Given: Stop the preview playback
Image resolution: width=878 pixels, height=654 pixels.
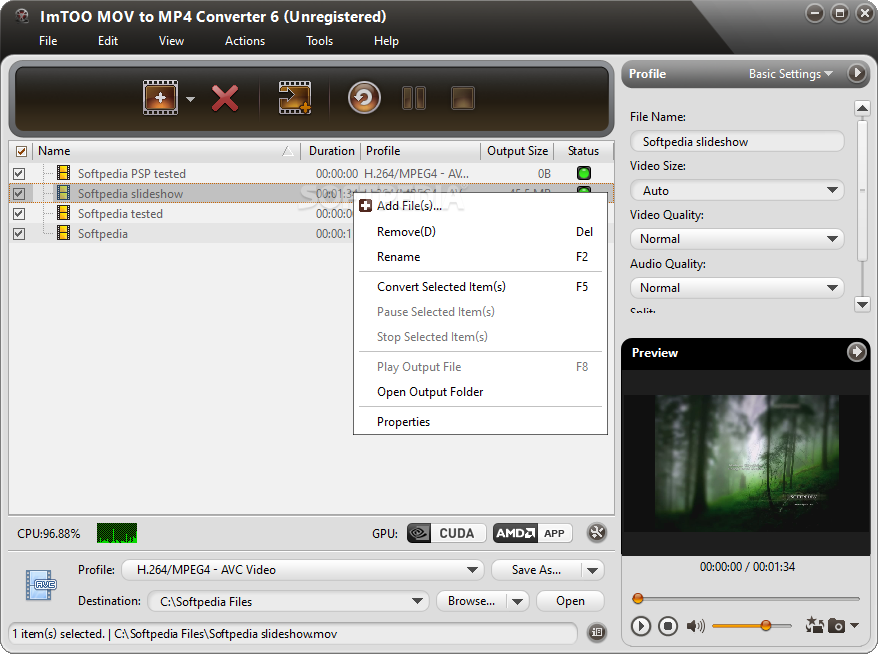Looking at the screenshot, I should (x=667, y=625).
